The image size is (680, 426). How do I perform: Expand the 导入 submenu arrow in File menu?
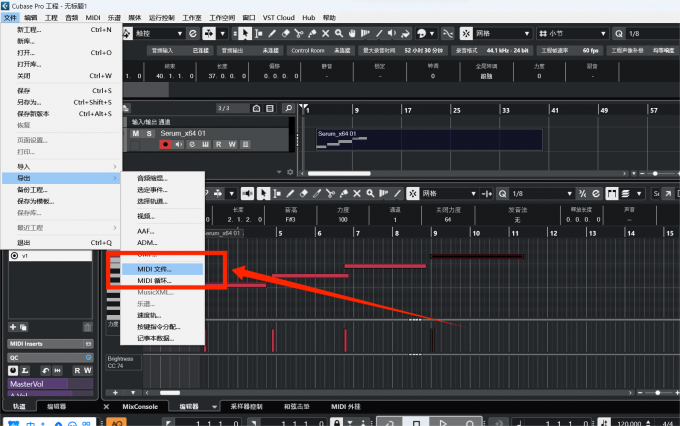point(114,167)
